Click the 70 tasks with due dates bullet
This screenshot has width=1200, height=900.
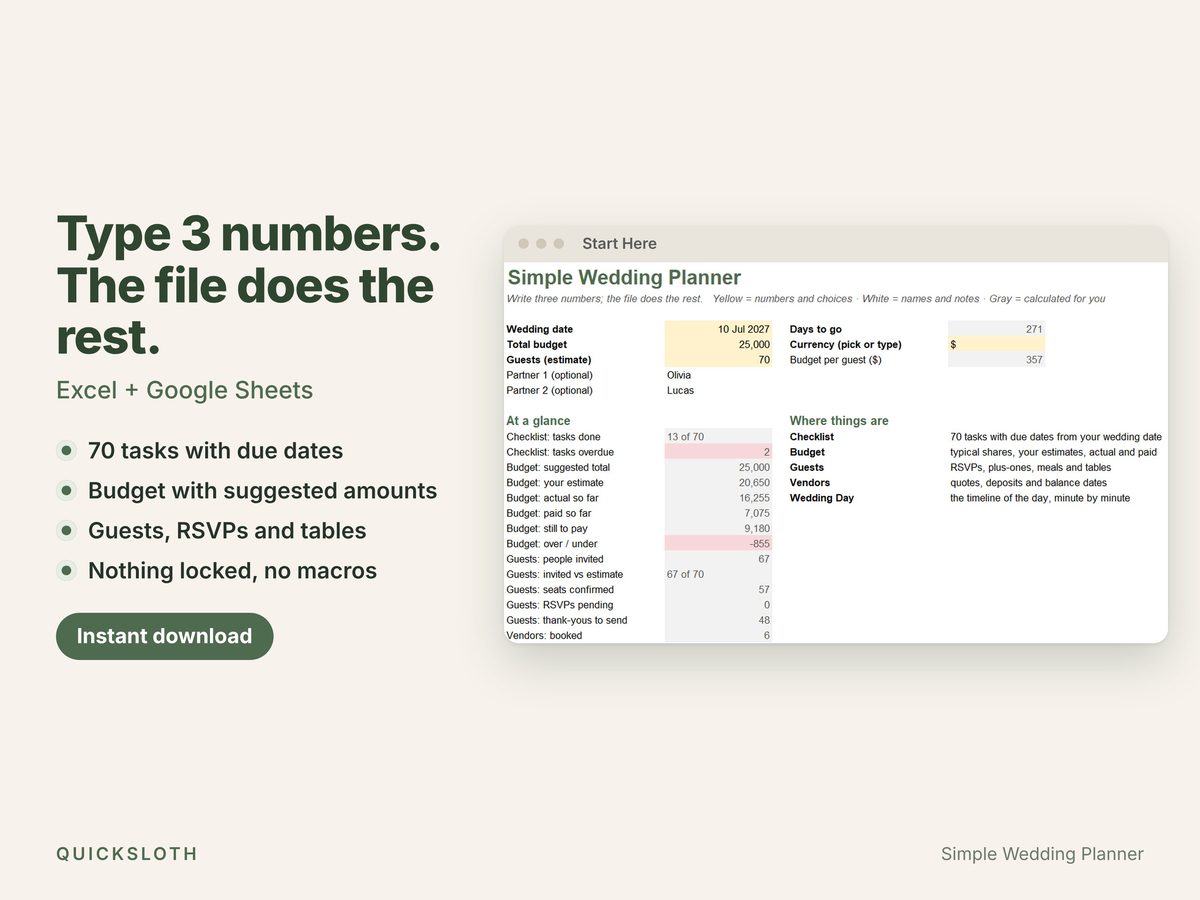point(215,451)
